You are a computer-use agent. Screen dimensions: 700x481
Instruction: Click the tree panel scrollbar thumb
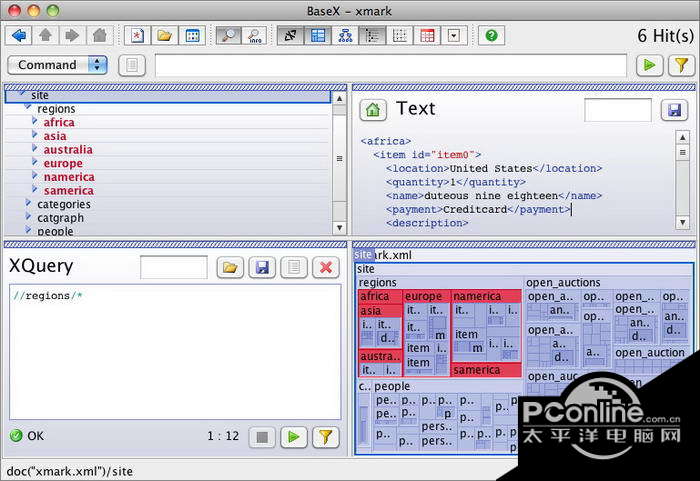(339, 159)
